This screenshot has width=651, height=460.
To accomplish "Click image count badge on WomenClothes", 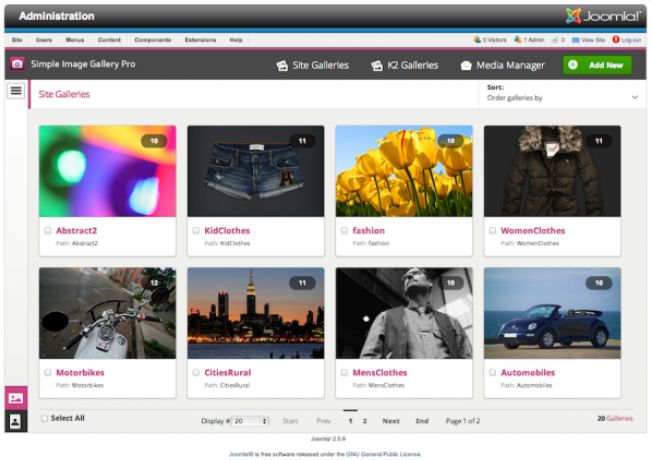I will pos(599,141).
